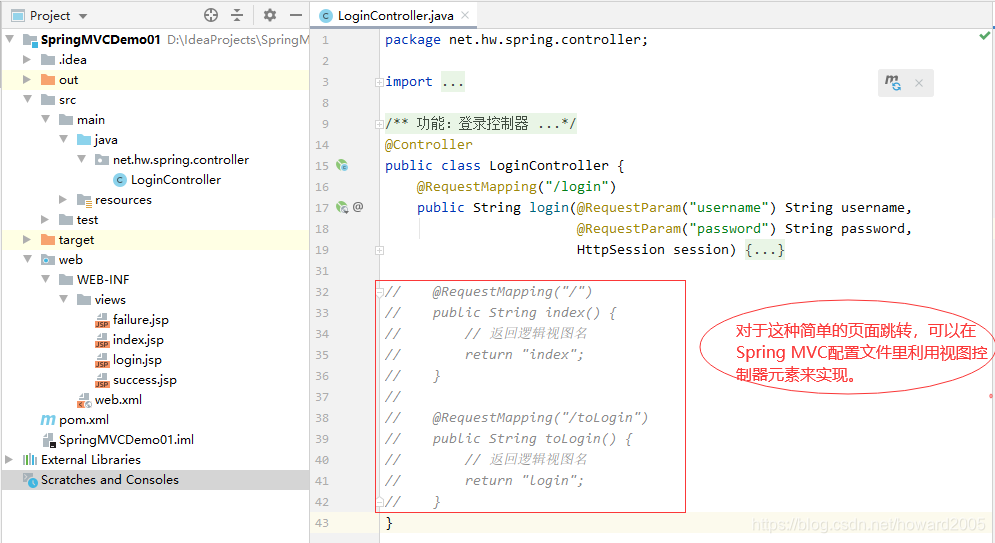Click @RequestMapping("/login") on line 16
995x543 pixels.
tap(517, 186)
